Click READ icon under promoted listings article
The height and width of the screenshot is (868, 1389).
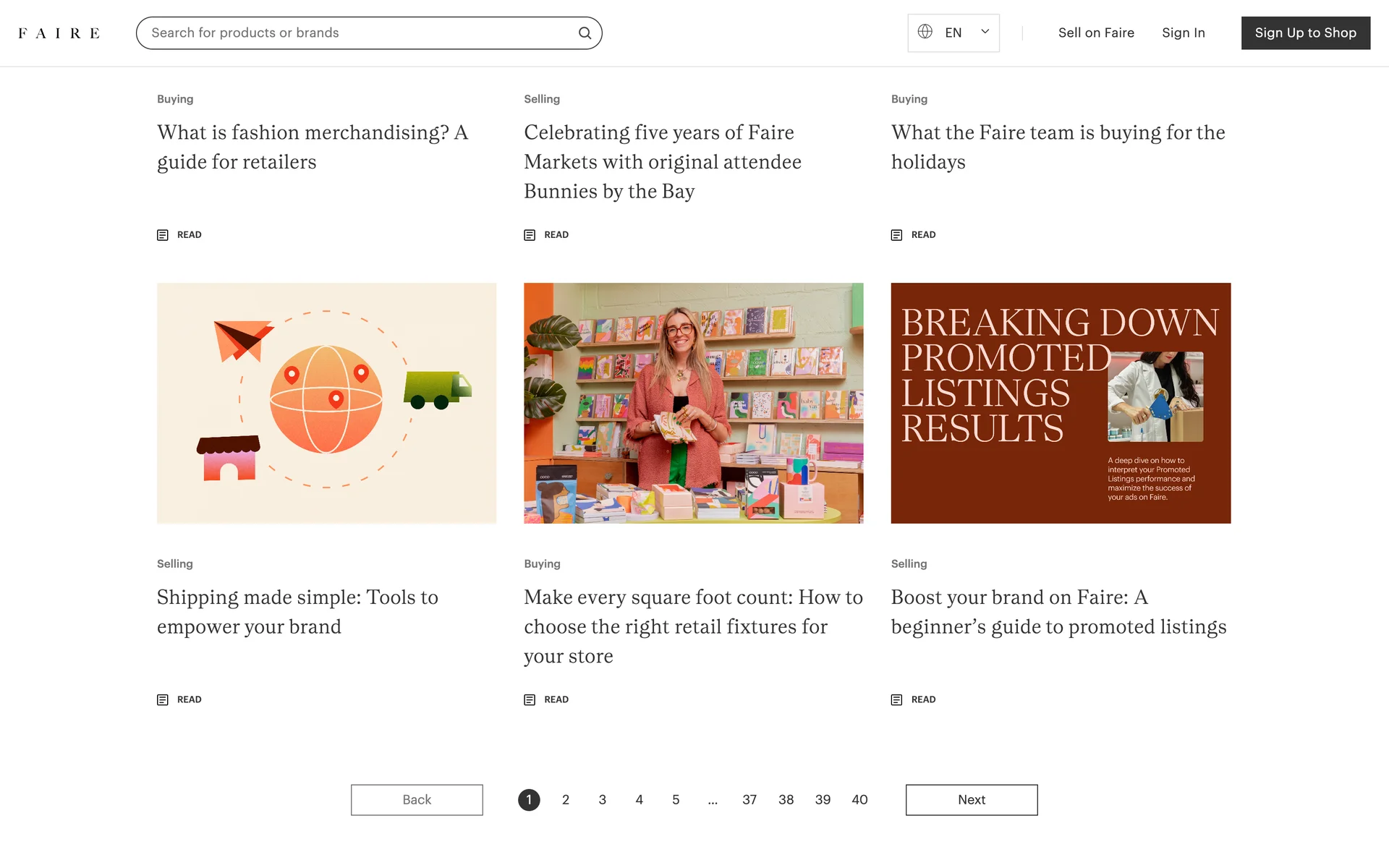click(x=896, y=699)
